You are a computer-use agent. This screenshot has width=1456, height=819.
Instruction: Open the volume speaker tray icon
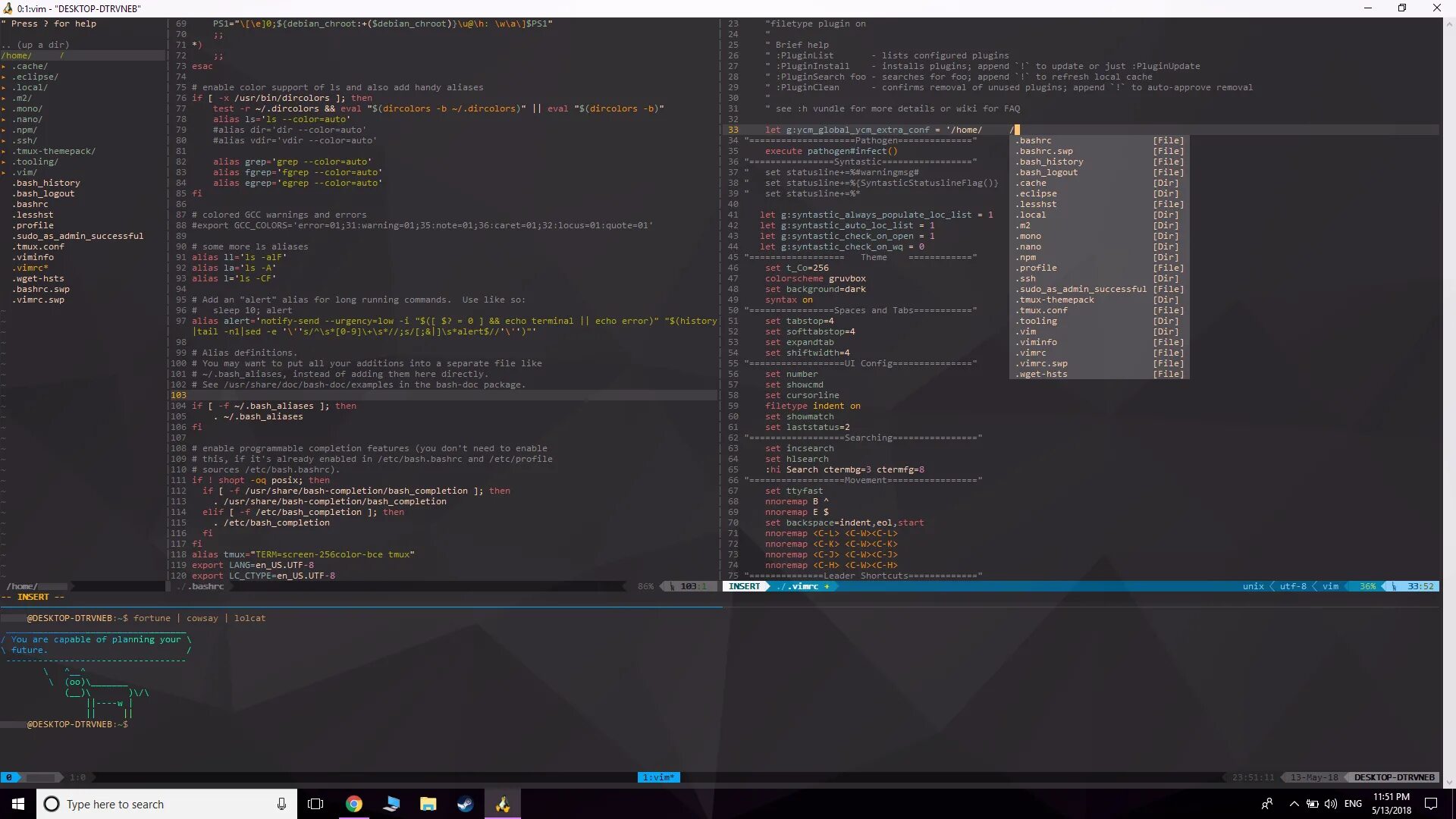(x=1330, y=804)
